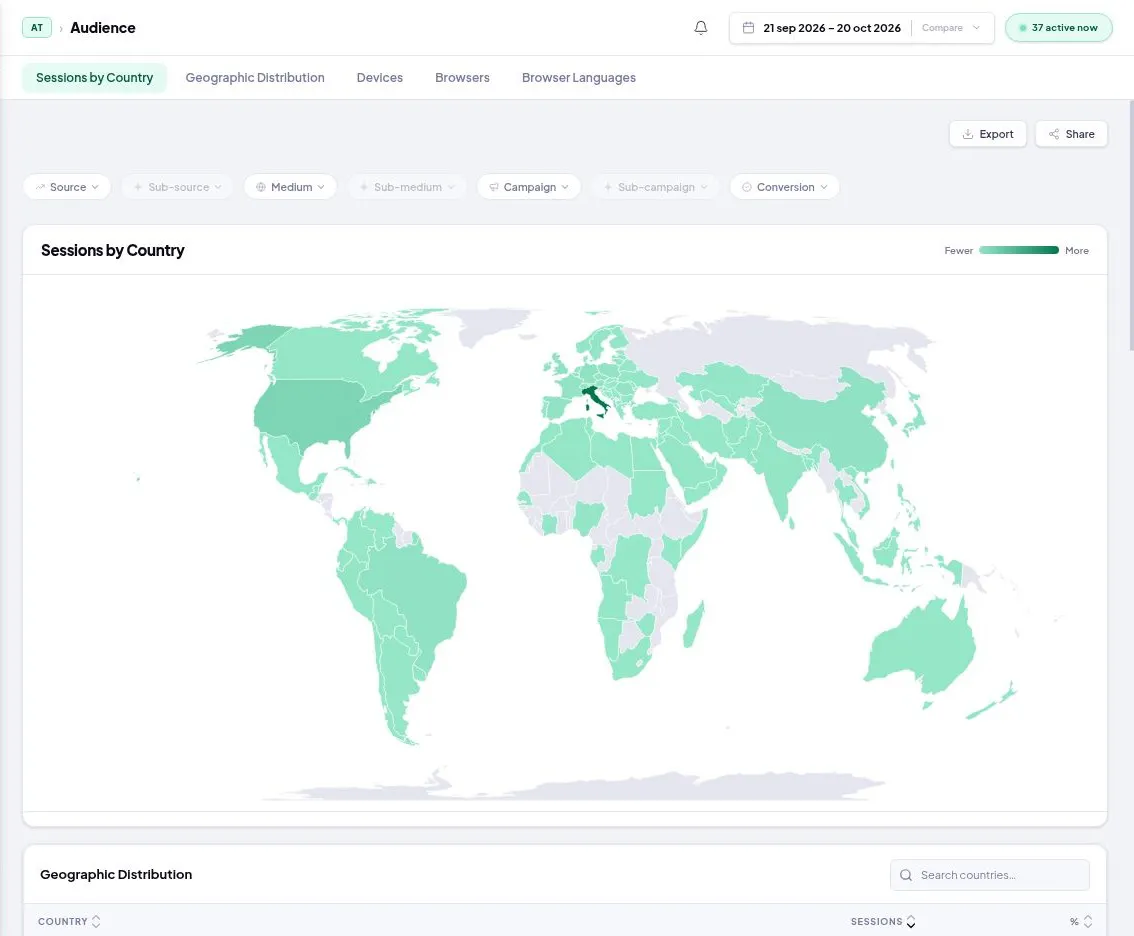The image size is (1134, 936).
Task: Click the Fewer–More legend gradient bar
Action: [1019, 250]
